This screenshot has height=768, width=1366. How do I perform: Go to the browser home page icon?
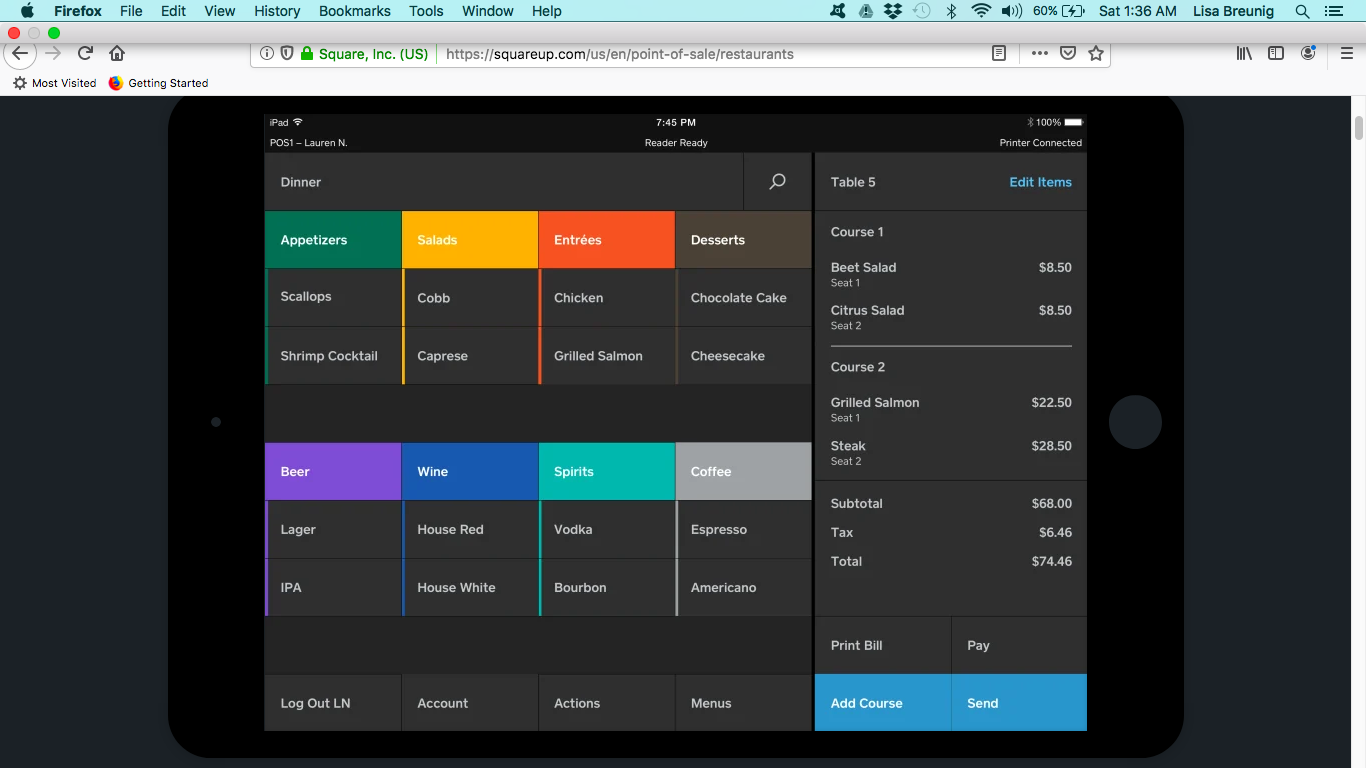[117, 54]
